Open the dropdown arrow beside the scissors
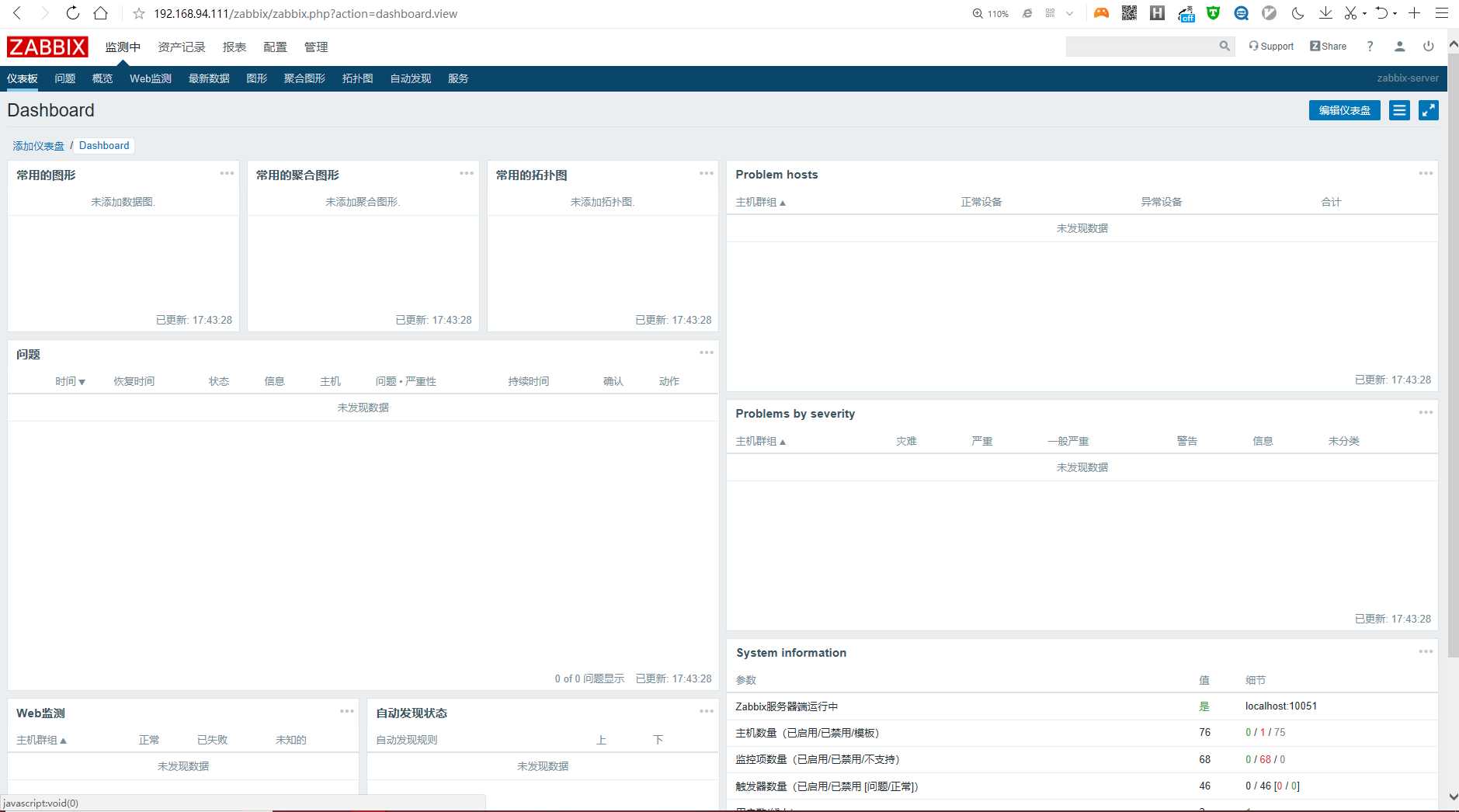The width and height of the screenshot is (1459, 812). pyautogui.click(x=1364, y=13)
